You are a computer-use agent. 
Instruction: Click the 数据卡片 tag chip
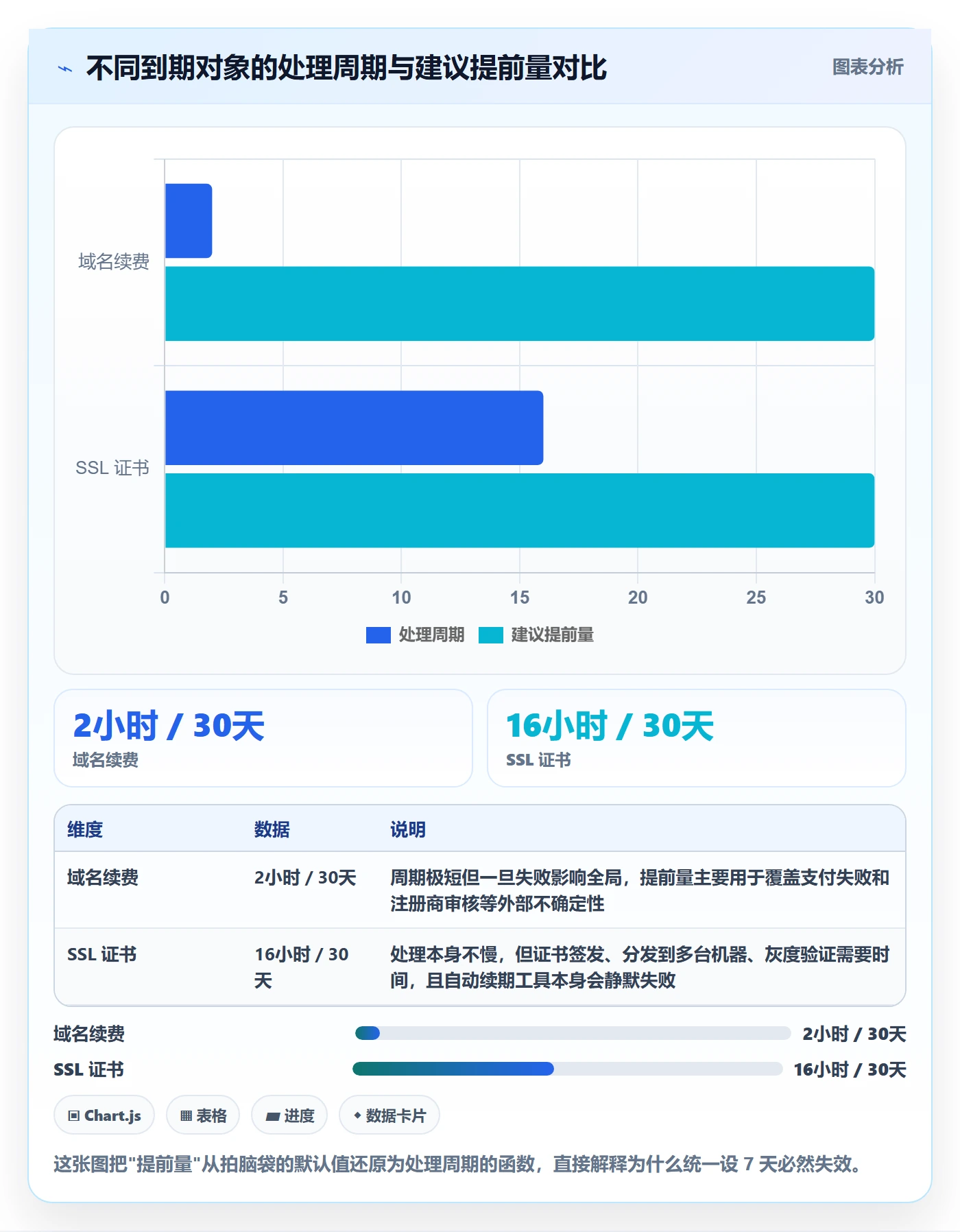[389, 1115]
